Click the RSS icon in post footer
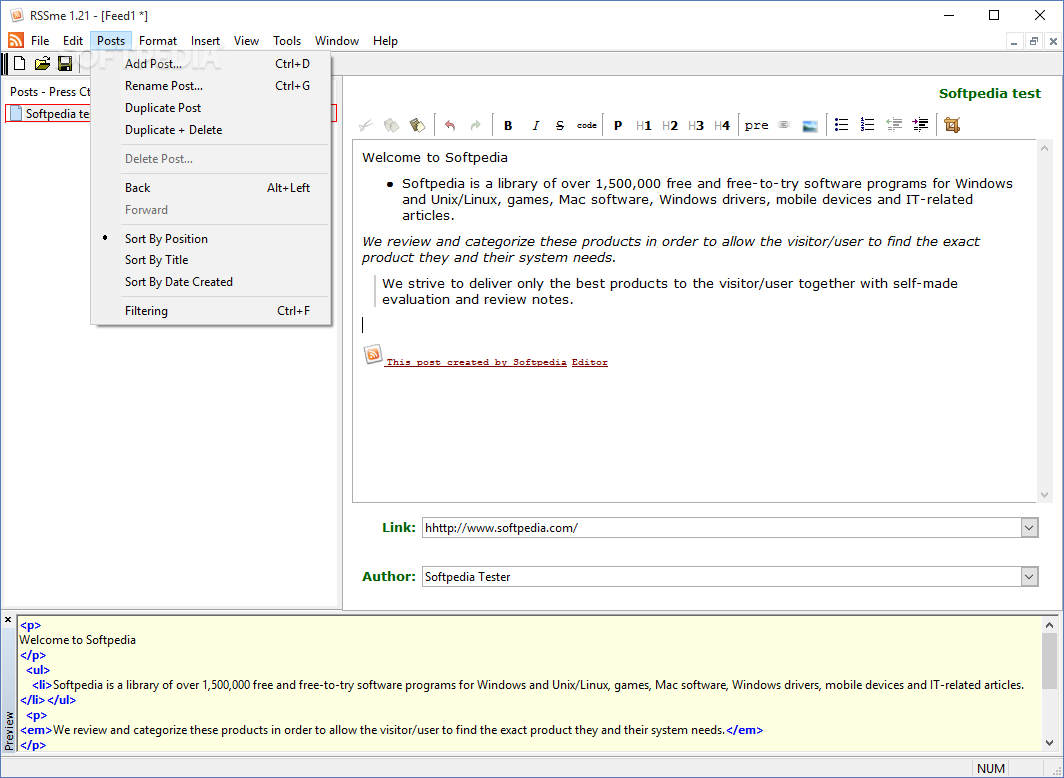Viewport: 1064px width, 778px height. click(x=373, y=354)
